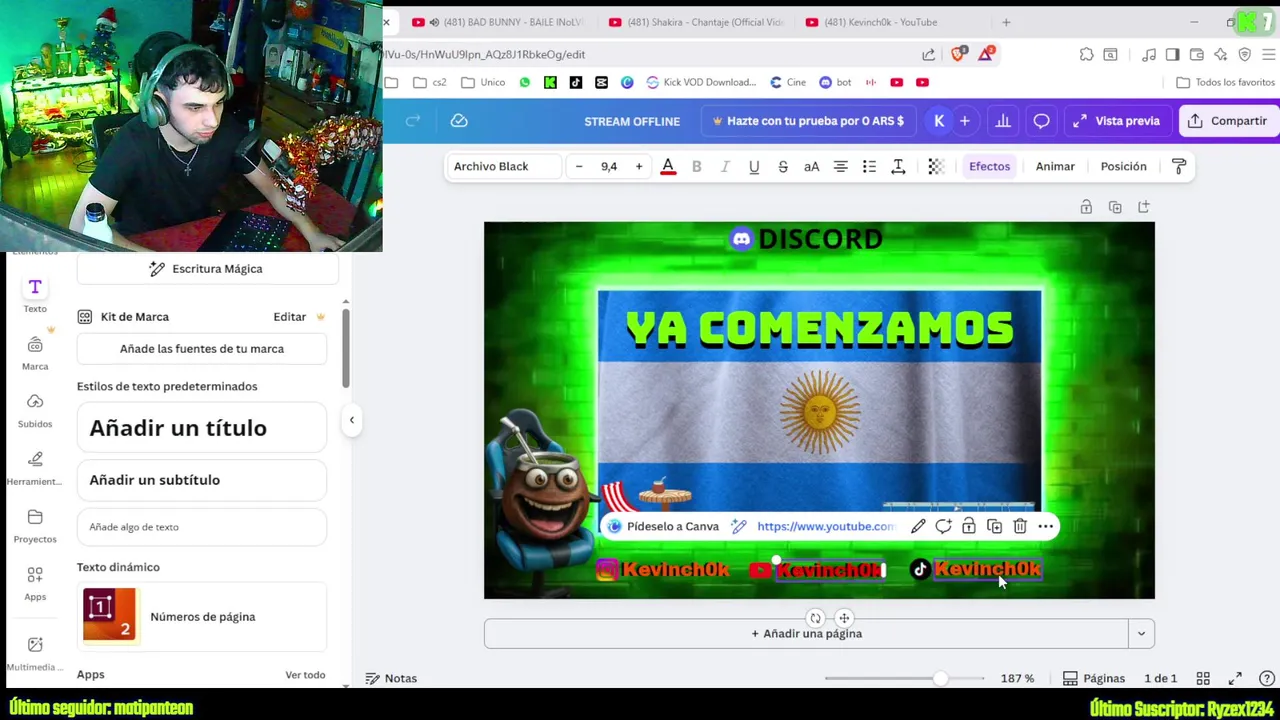Open Apps in sidebar
Viewport: 1280px width, 720px height.
pos(35,584)
